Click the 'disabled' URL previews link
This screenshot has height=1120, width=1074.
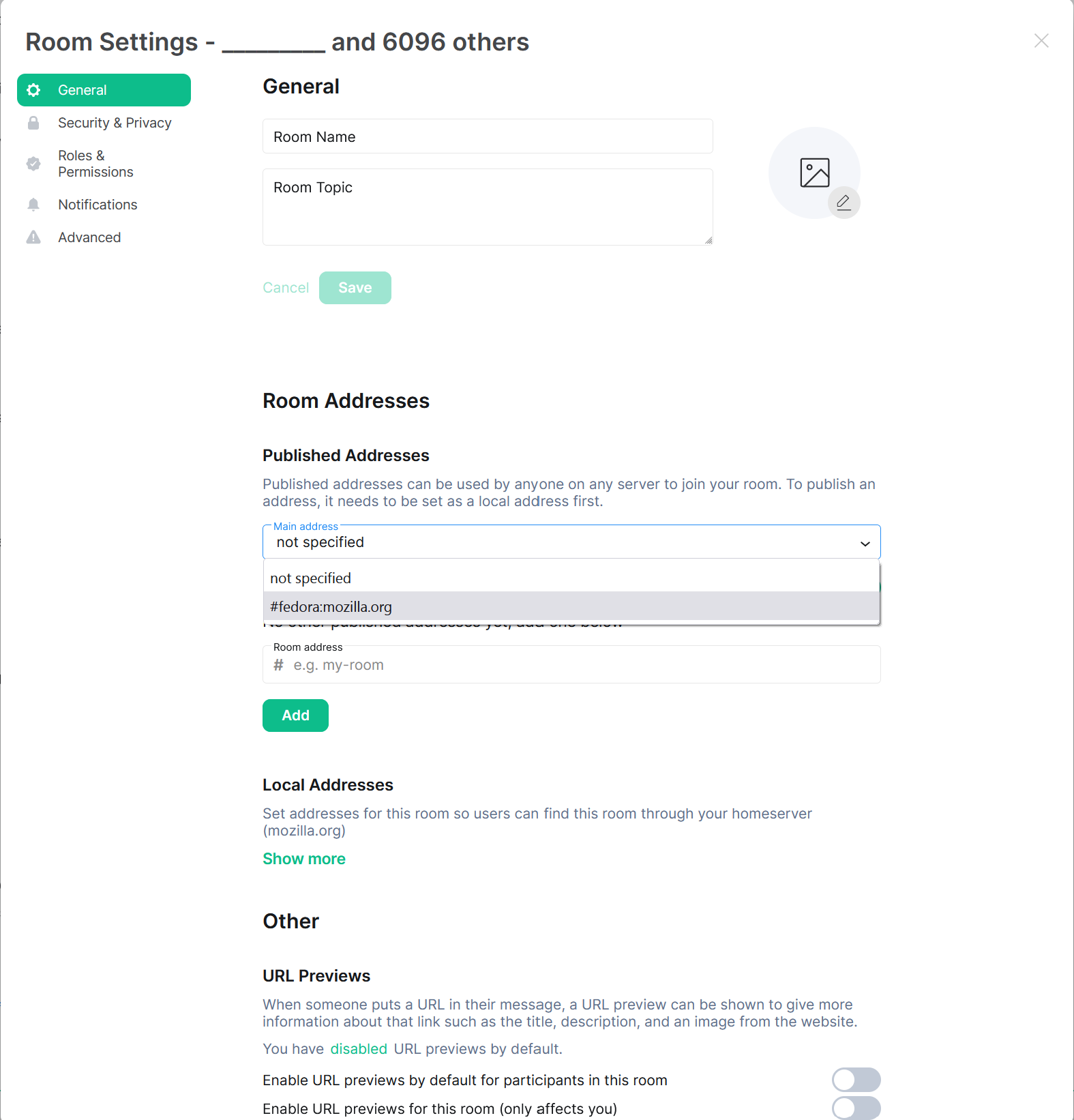point(359,1049)
